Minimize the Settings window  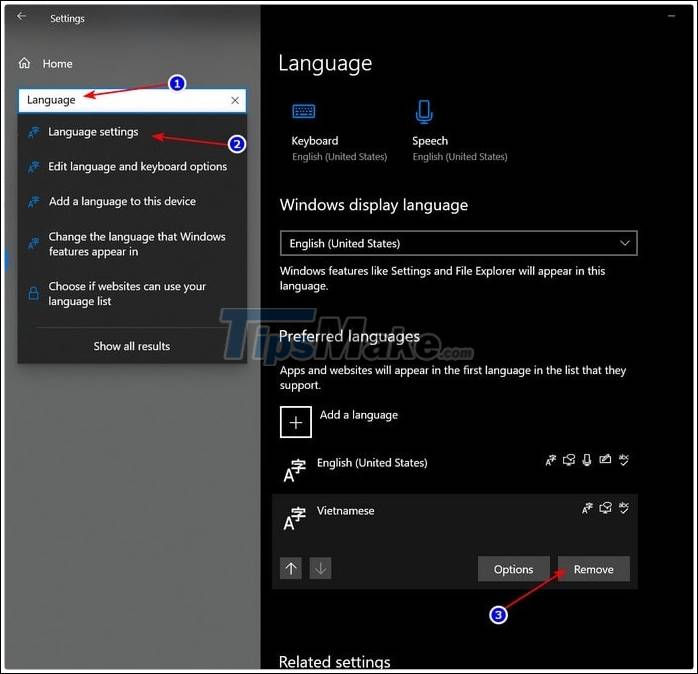(x=671, y=16)
